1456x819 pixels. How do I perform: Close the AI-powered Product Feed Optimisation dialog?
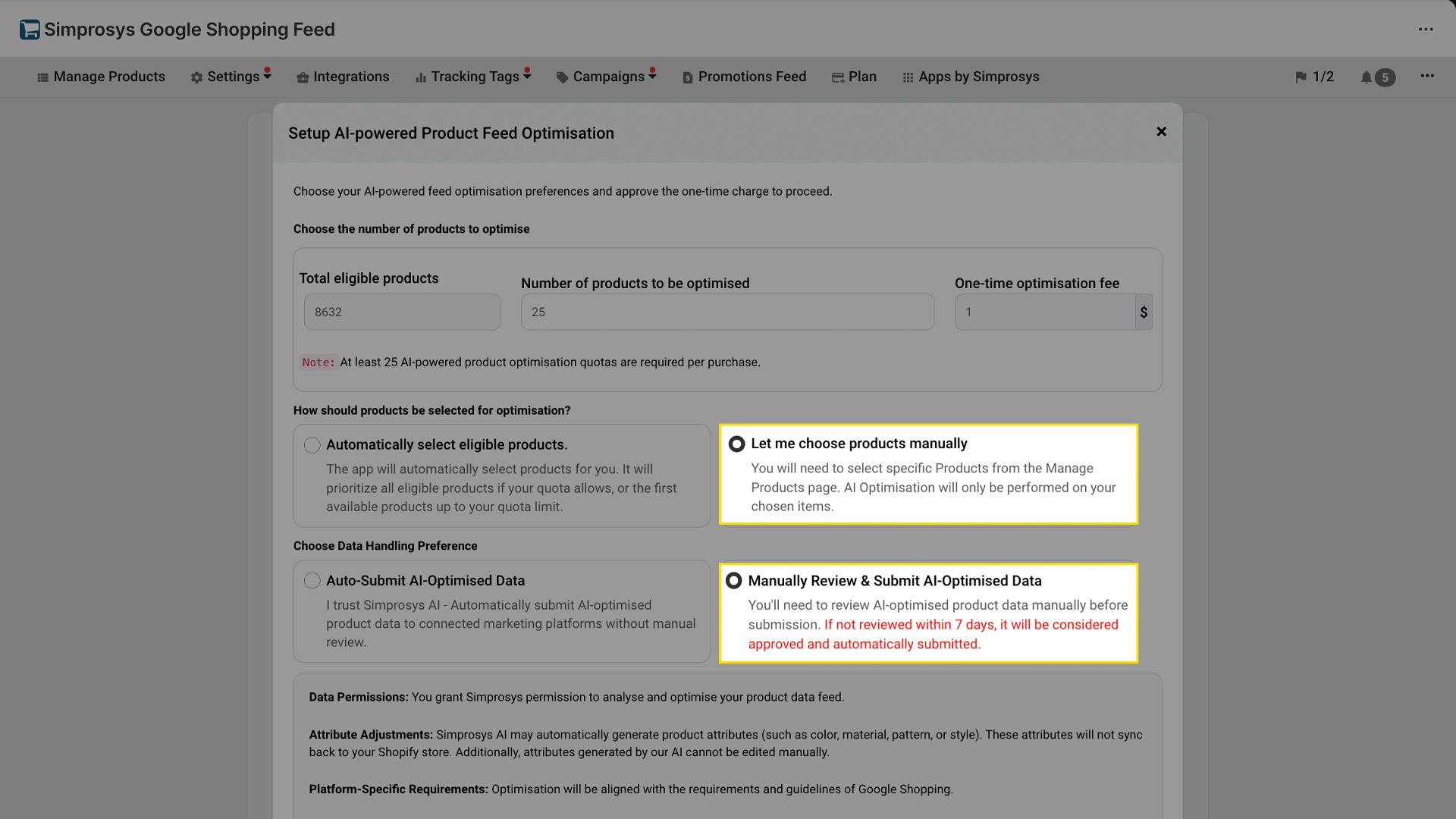(x=1162, y=131)
